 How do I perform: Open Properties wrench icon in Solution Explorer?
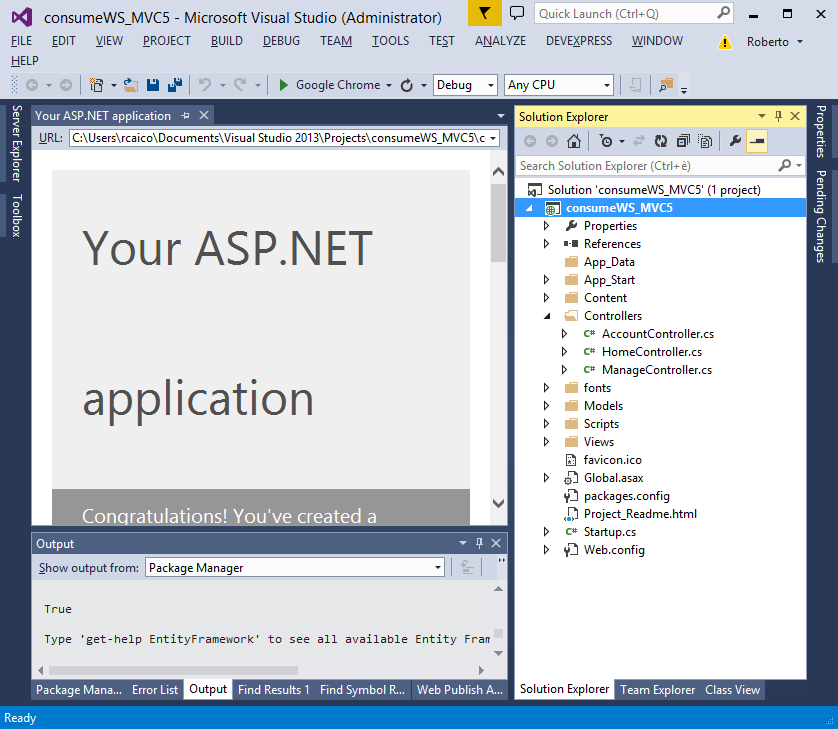735,141
